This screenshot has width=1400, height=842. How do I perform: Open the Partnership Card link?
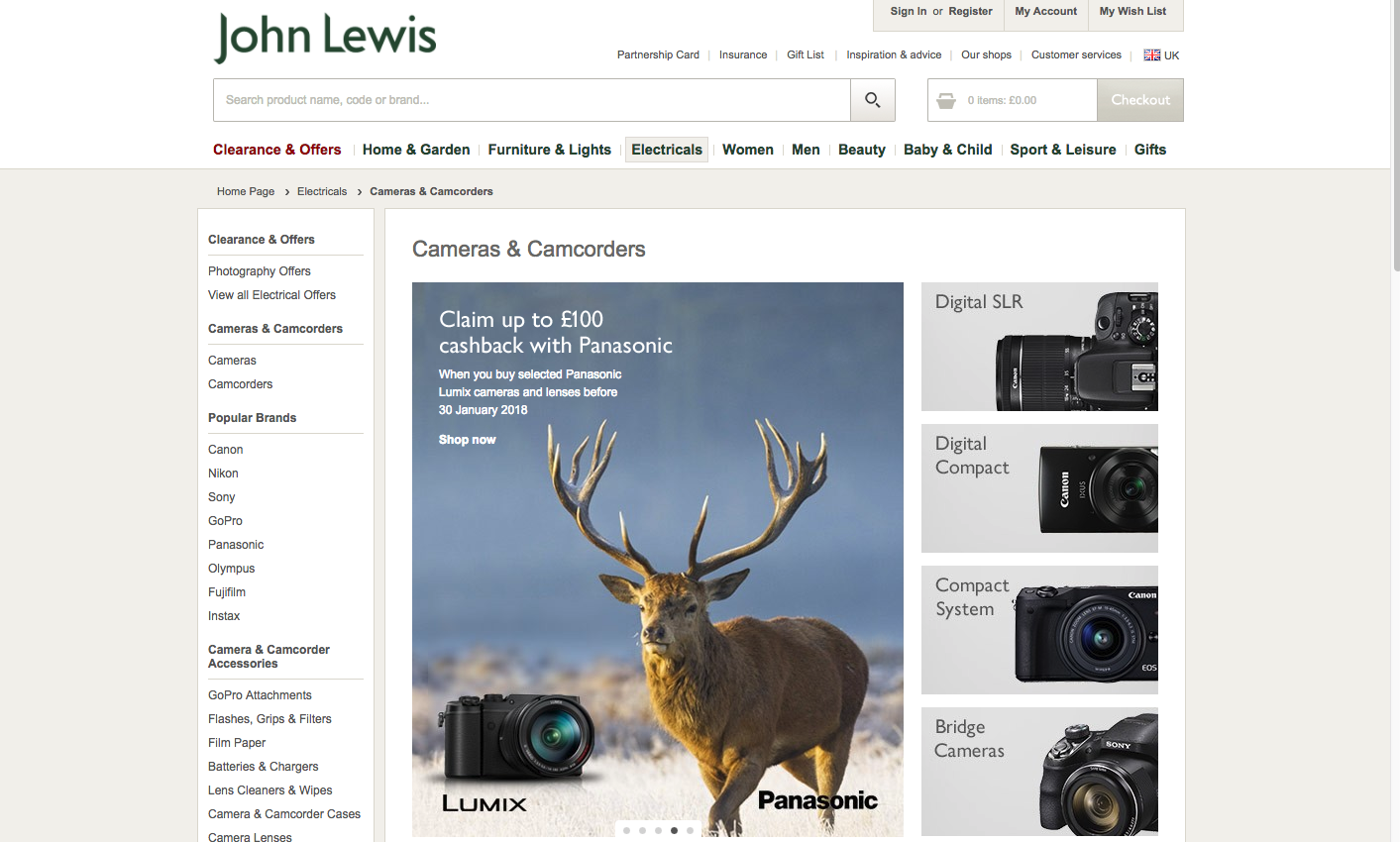[658, 55]
